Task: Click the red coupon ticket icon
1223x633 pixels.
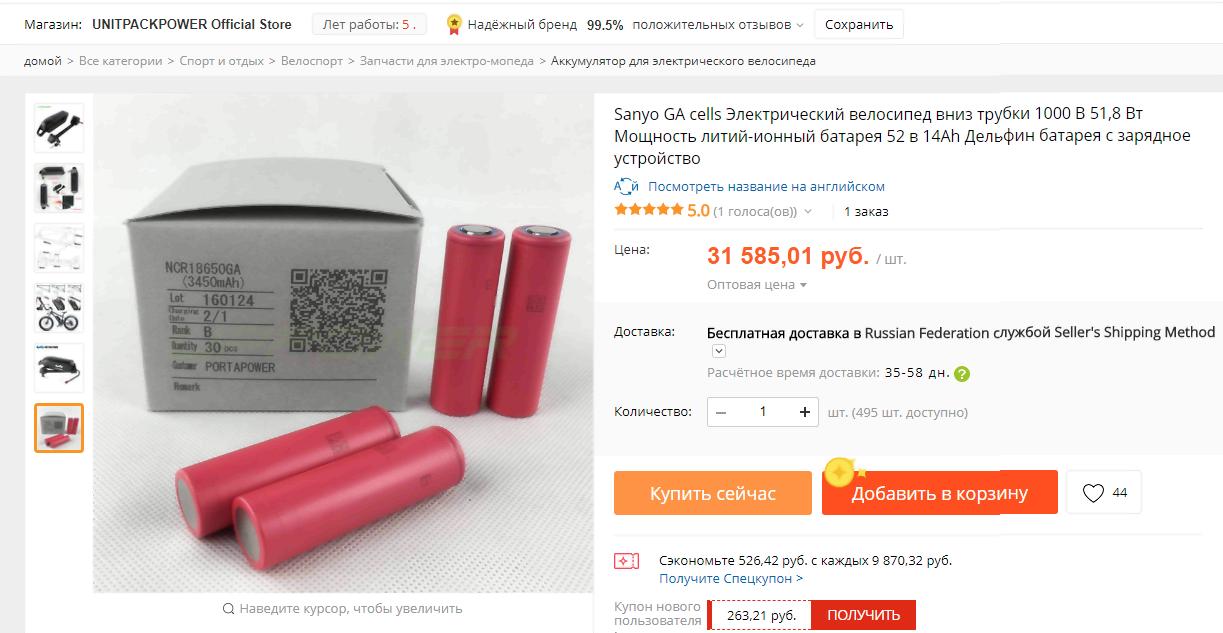Action: [626, 561]
